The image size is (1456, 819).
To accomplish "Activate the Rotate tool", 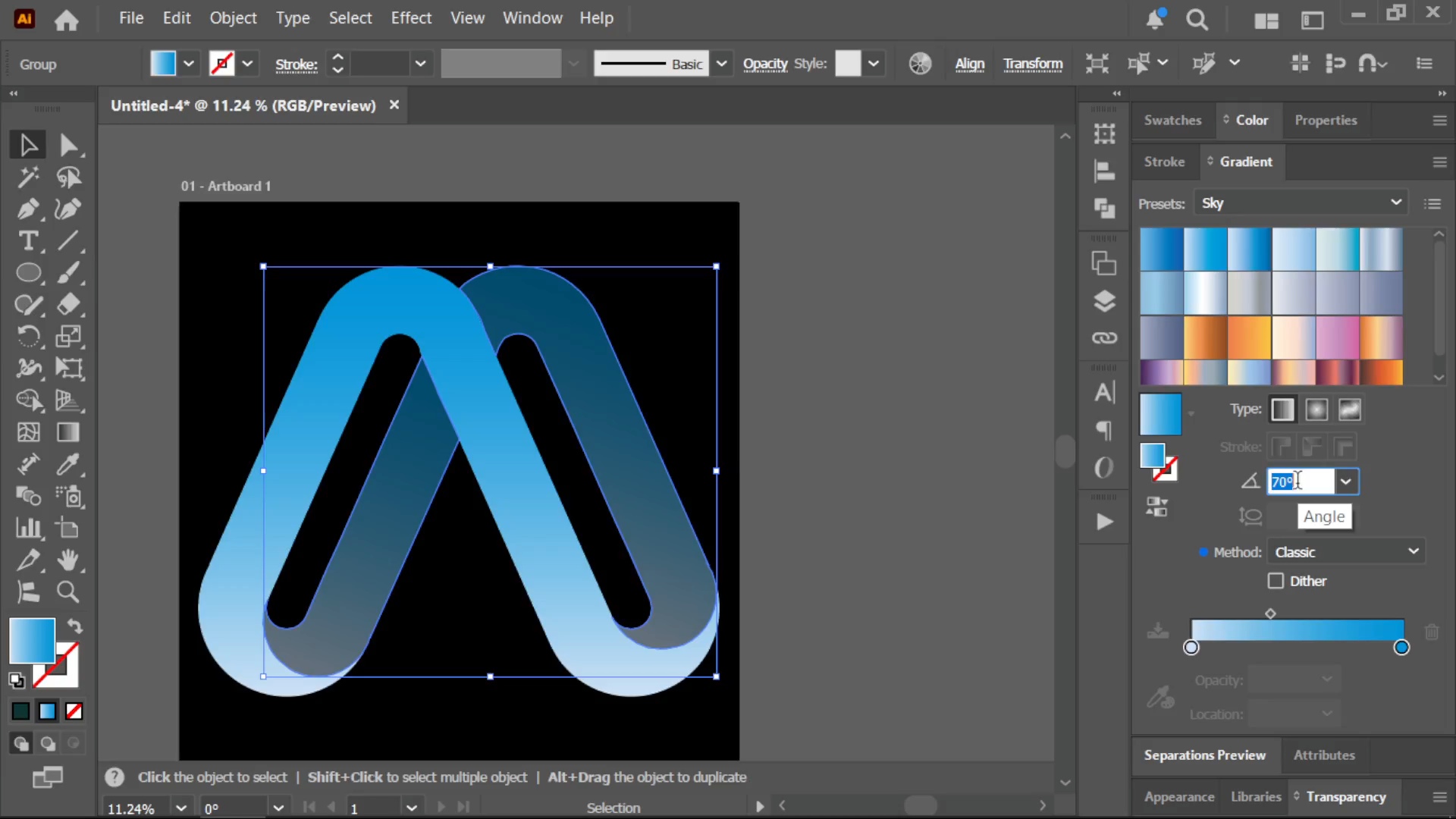I will 28,337.
